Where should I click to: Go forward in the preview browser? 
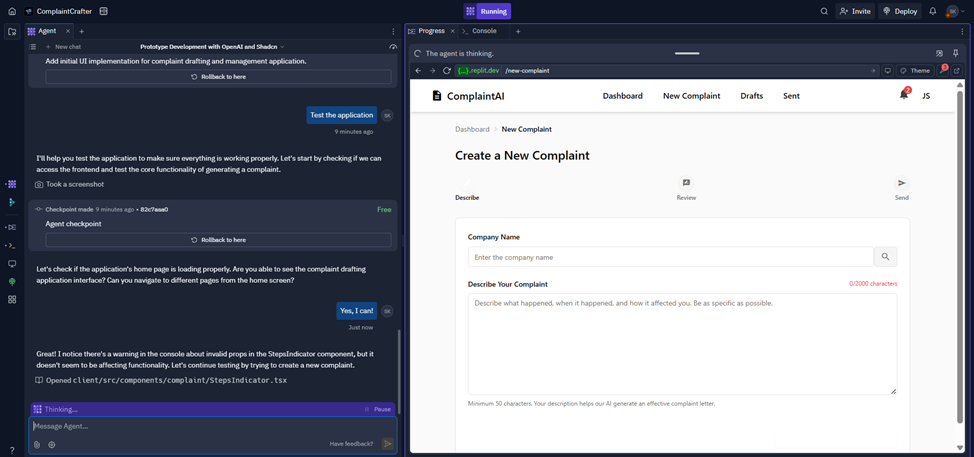click(432, 71)
